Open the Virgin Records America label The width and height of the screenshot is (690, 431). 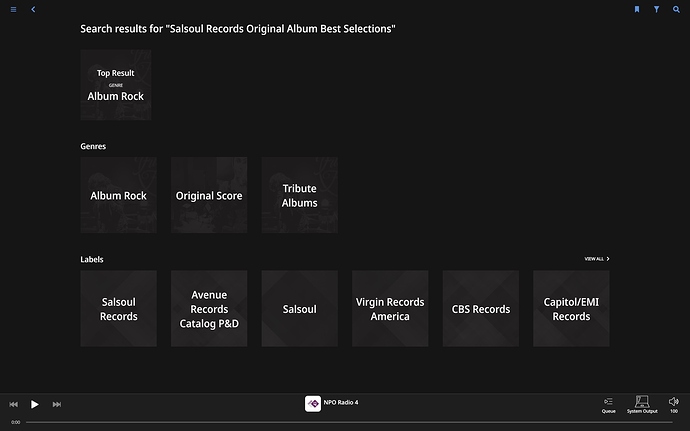390,309
